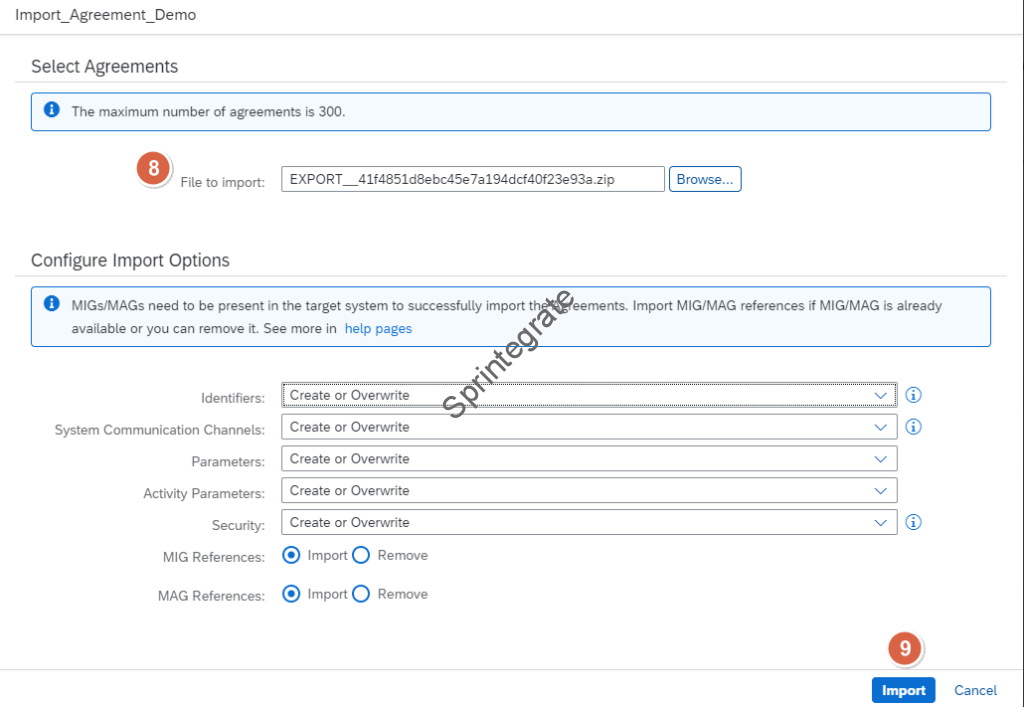Click Browse... to choose a file

pyautogui.click(x=705, y=179)
